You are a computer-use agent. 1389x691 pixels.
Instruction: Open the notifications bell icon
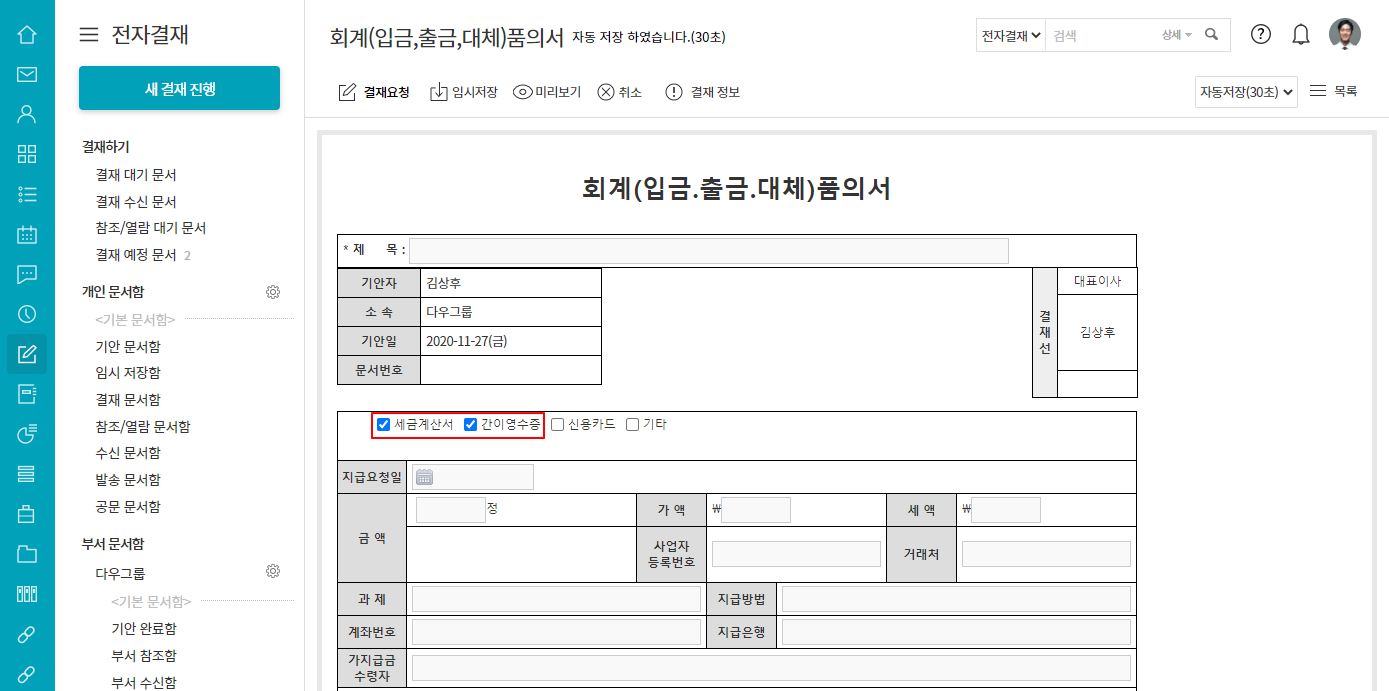tap(1301, 35)
